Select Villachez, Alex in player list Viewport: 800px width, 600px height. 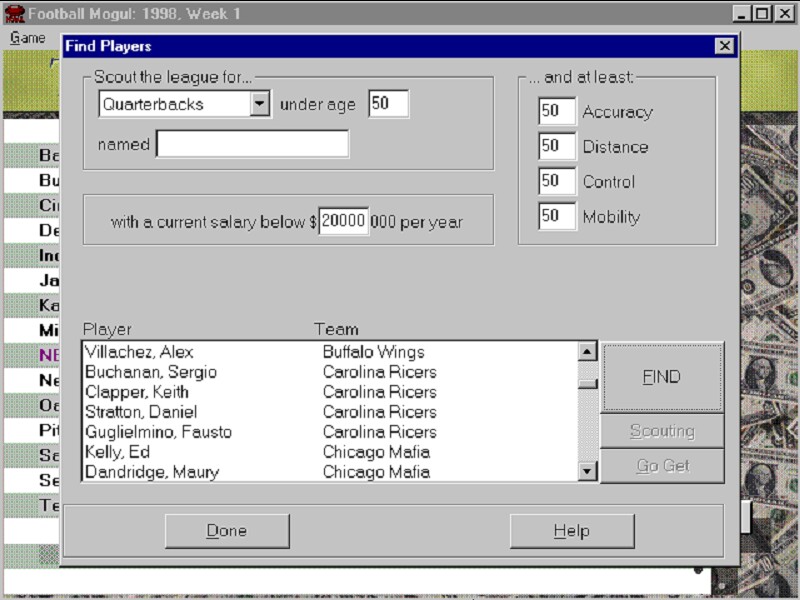click(x=139, y=352)
